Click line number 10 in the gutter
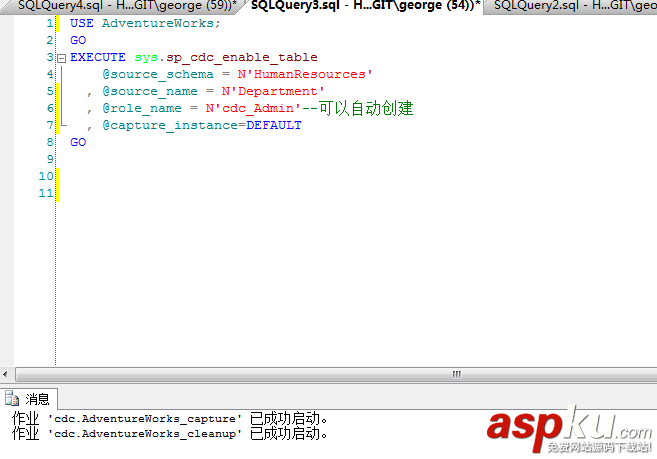This screenshot has height=459, width=657. [x=46, y=176]
